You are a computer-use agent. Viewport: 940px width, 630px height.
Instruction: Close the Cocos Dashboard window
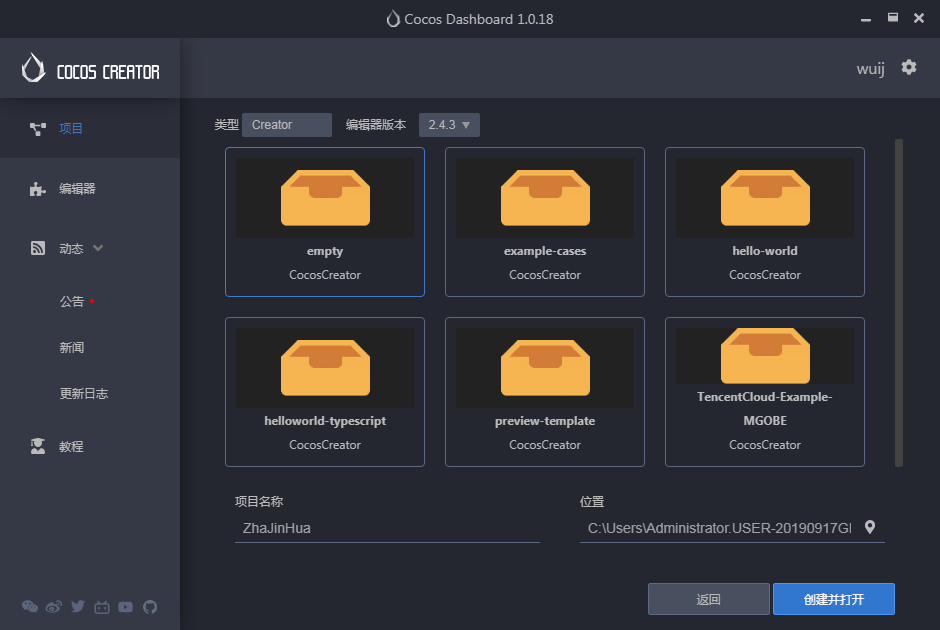coord(919,18)
